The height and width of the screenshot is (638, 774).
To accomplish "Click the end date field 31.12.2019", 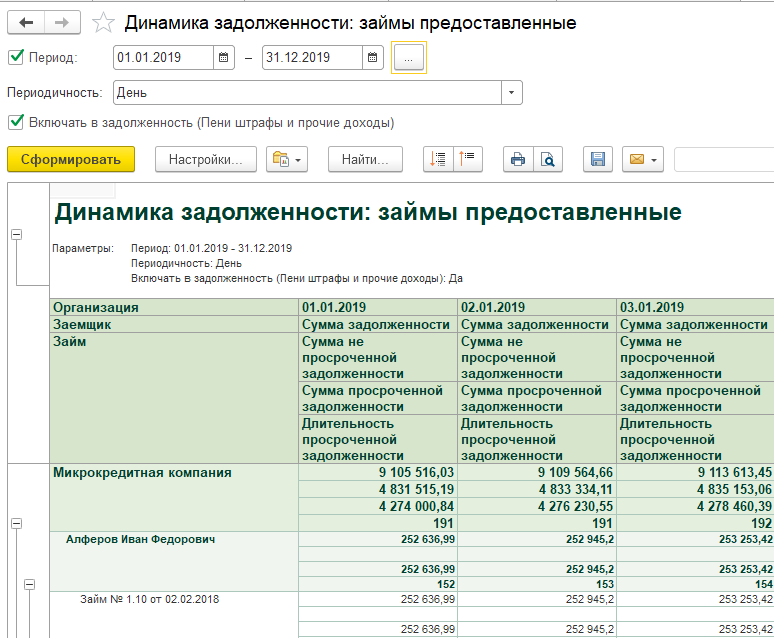I will 312,58.
